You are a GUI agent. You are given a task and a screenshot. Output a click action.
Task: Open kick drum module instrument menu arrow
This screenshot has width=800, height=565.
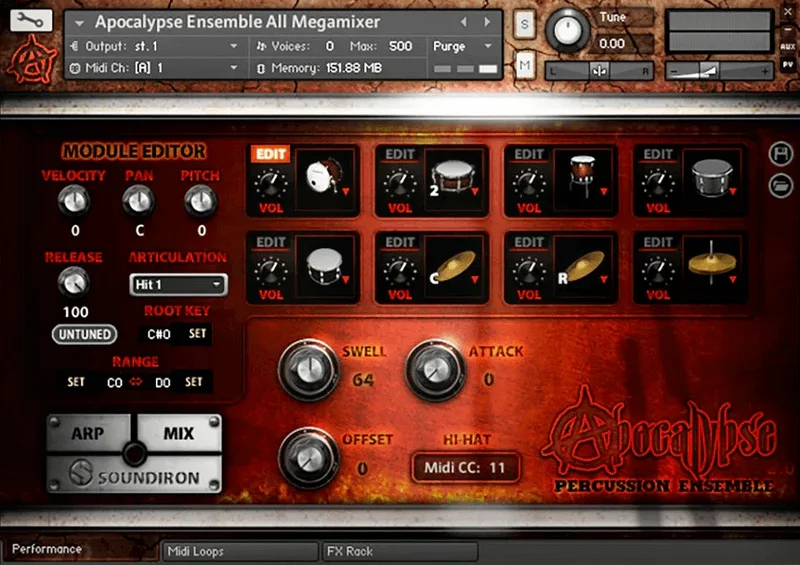point(345,191)
